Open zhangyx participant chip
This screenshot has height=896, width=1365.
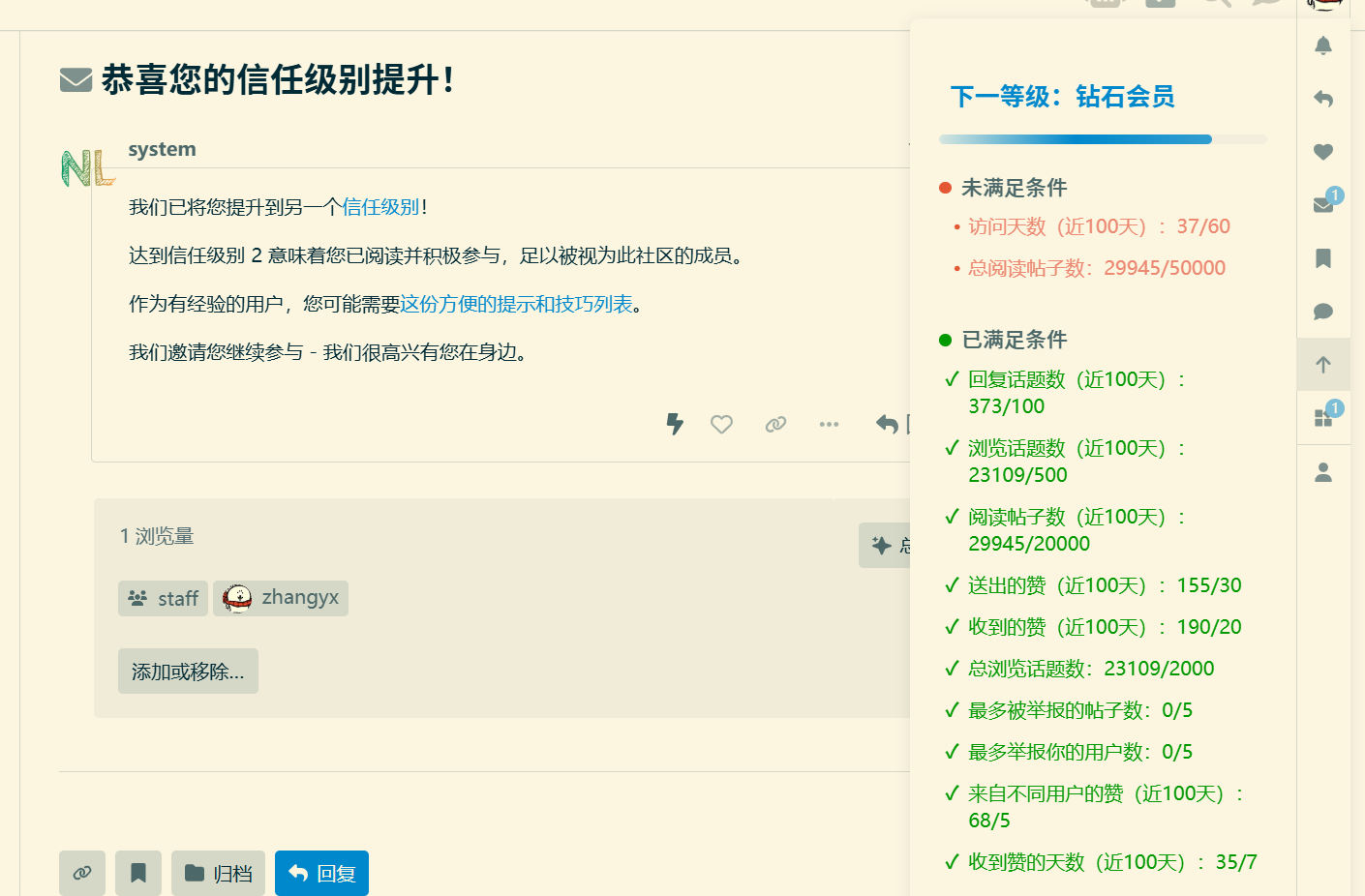tap(281, 598)
